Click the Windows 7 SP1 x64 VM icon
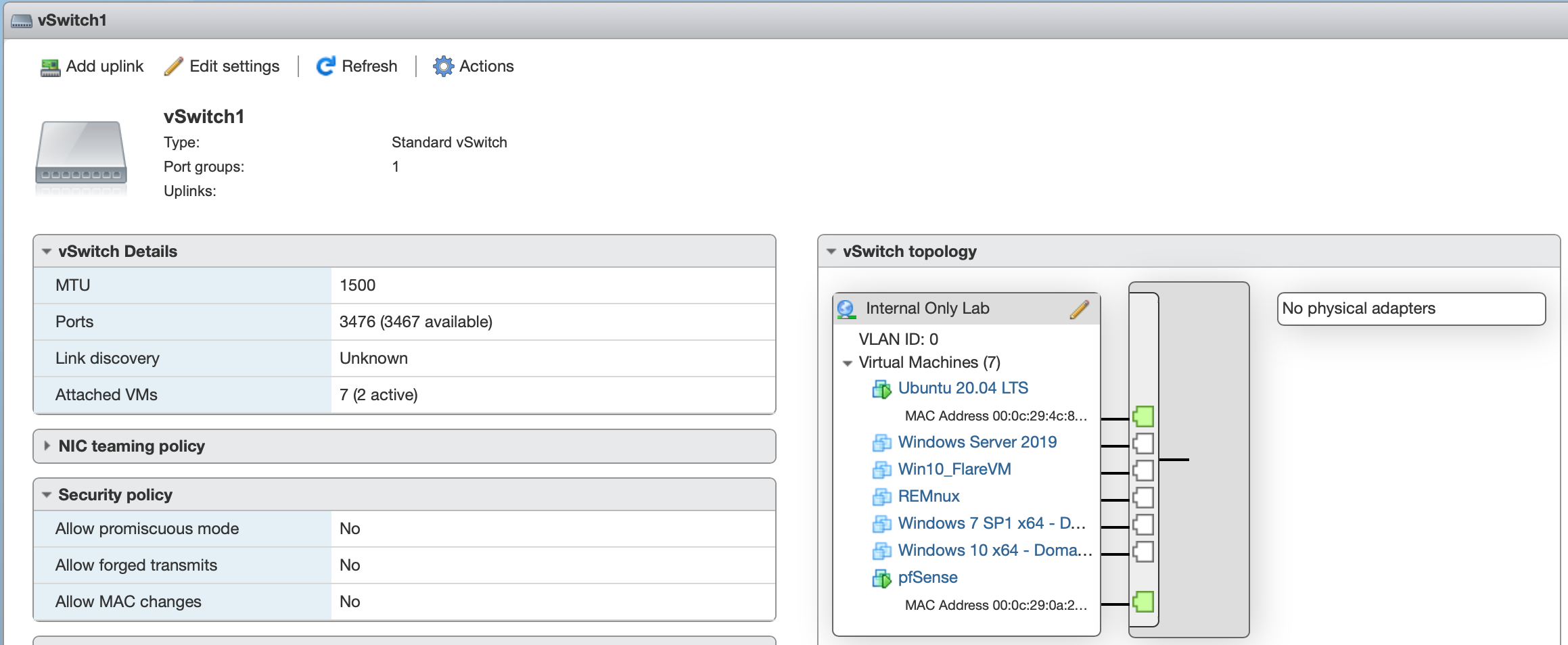1568x645 pixels. (x=881, y=524)
